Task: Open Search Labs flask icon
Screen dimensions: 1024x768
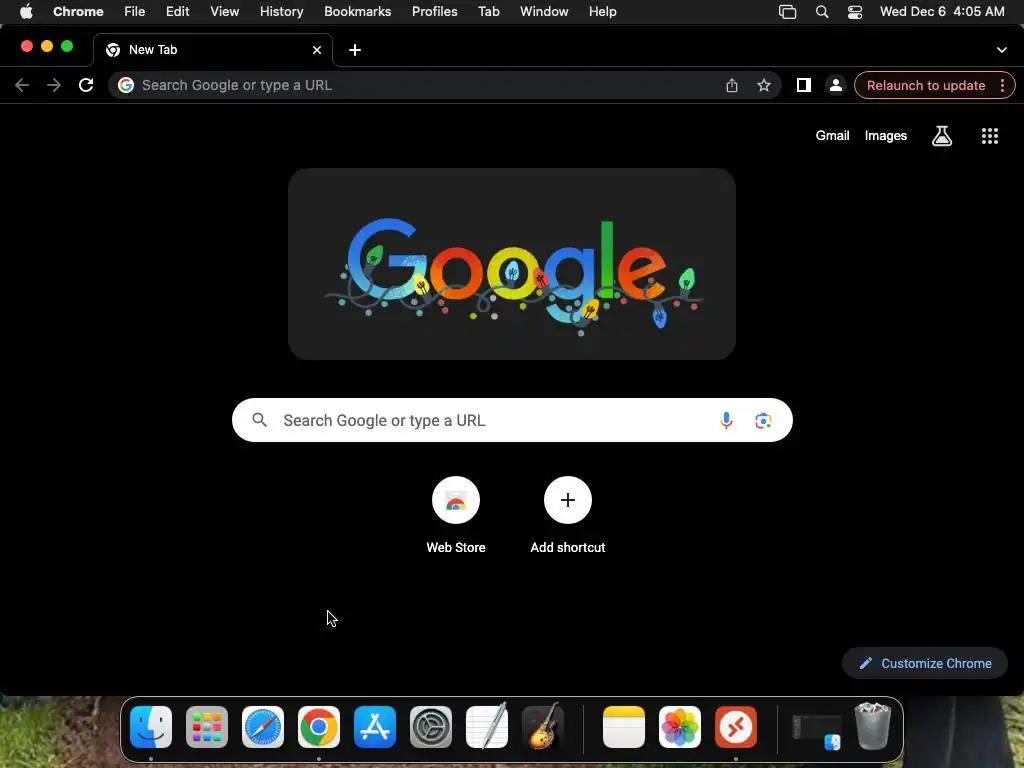Action: tap(942, 136)
